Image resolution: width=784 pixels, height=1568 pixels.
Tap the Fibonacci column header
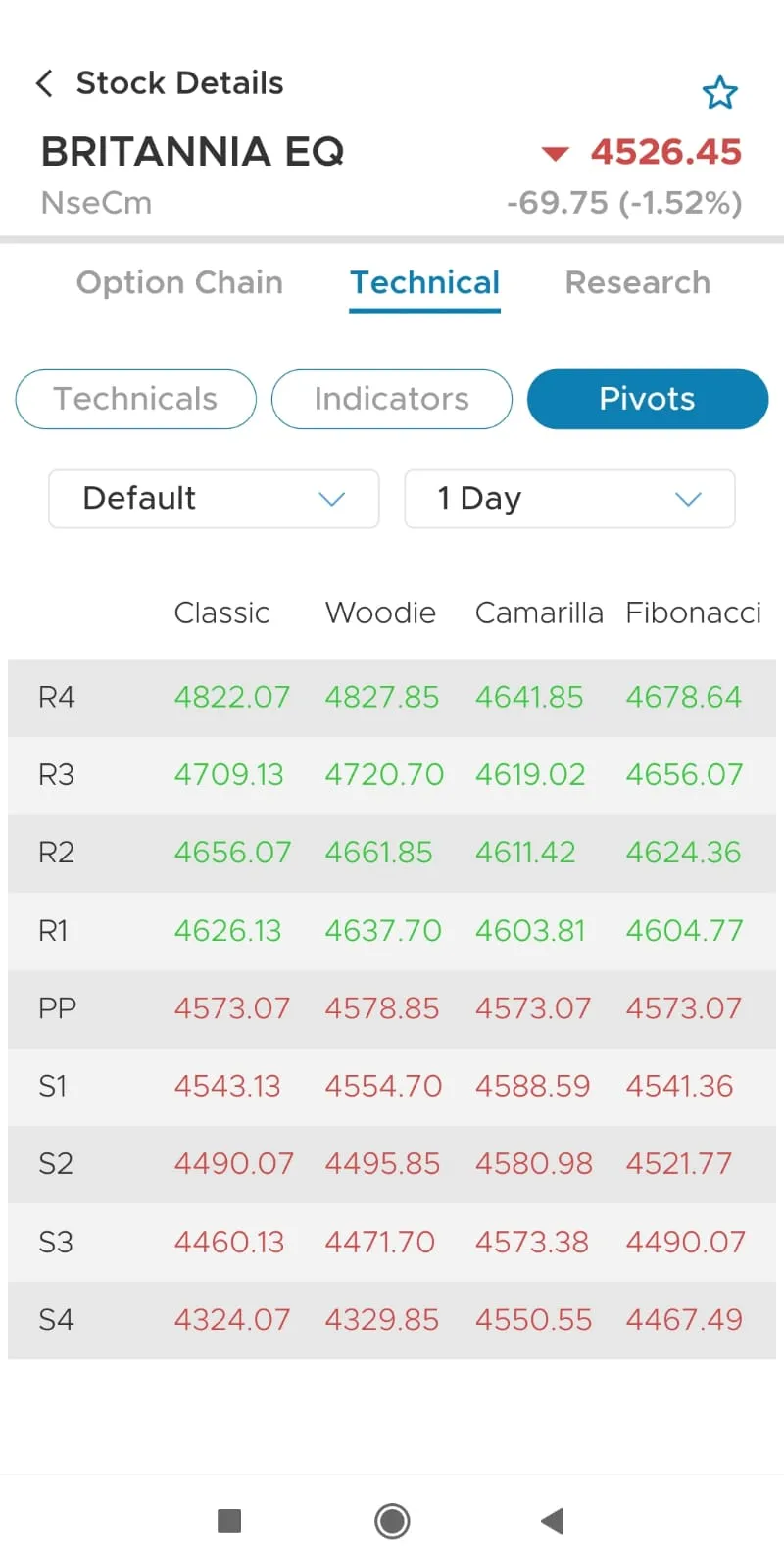(x=694, y=612)
